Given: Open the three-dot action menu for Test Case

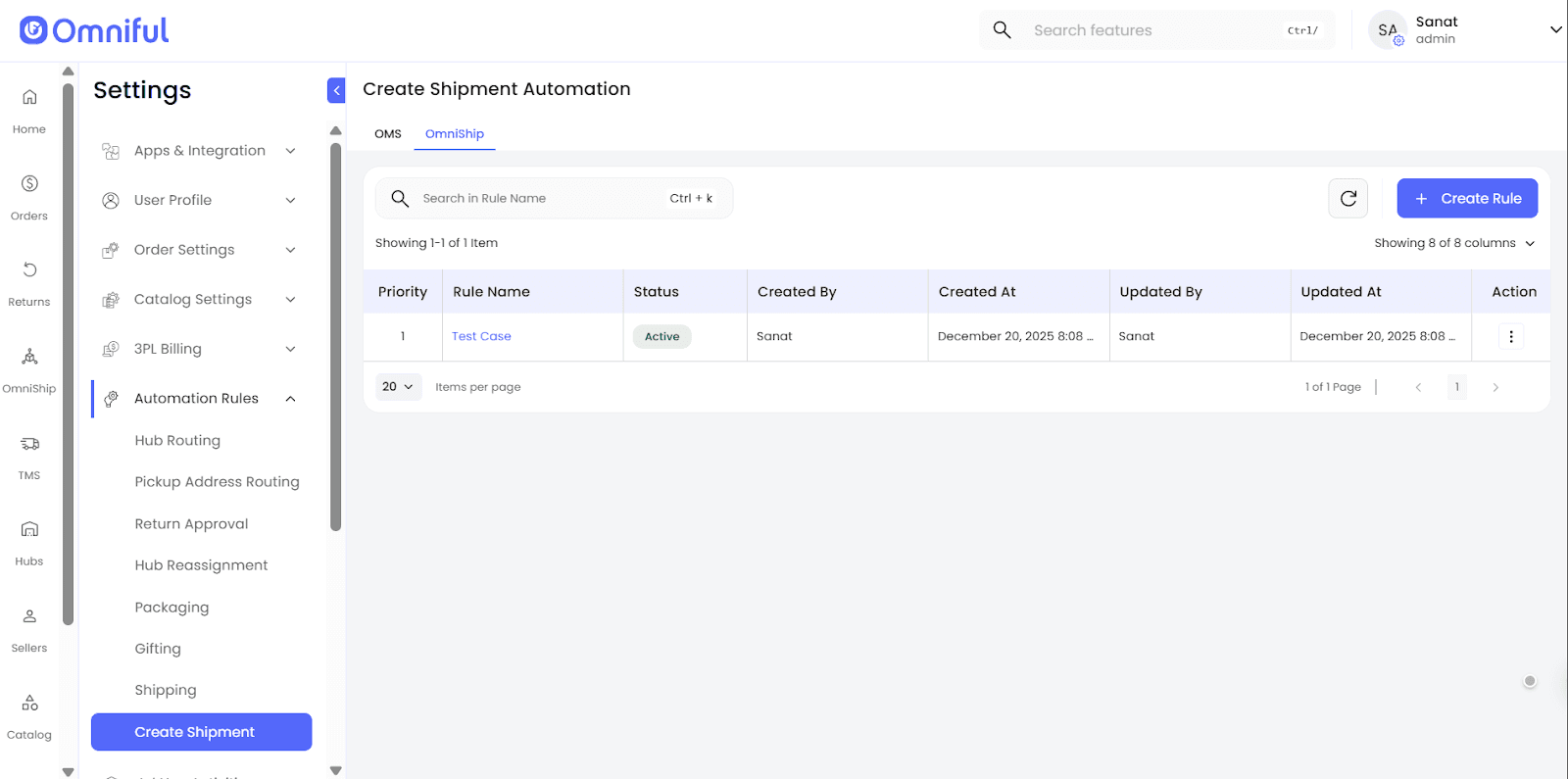Looking at the screenshot, I should click(1510, 336).
